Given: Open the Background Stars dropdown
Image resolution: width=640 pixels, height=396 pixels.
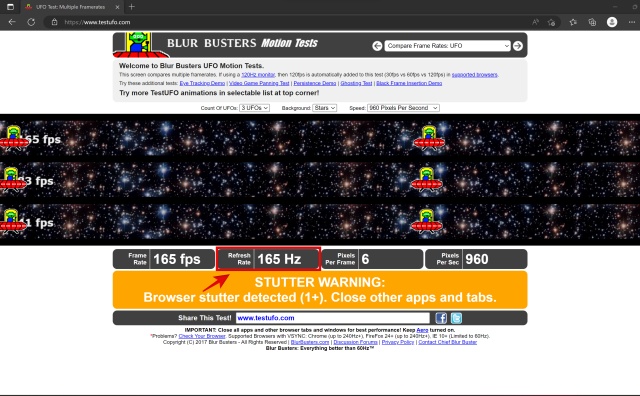Looking at the screenshot, I should tap(324, 108).
